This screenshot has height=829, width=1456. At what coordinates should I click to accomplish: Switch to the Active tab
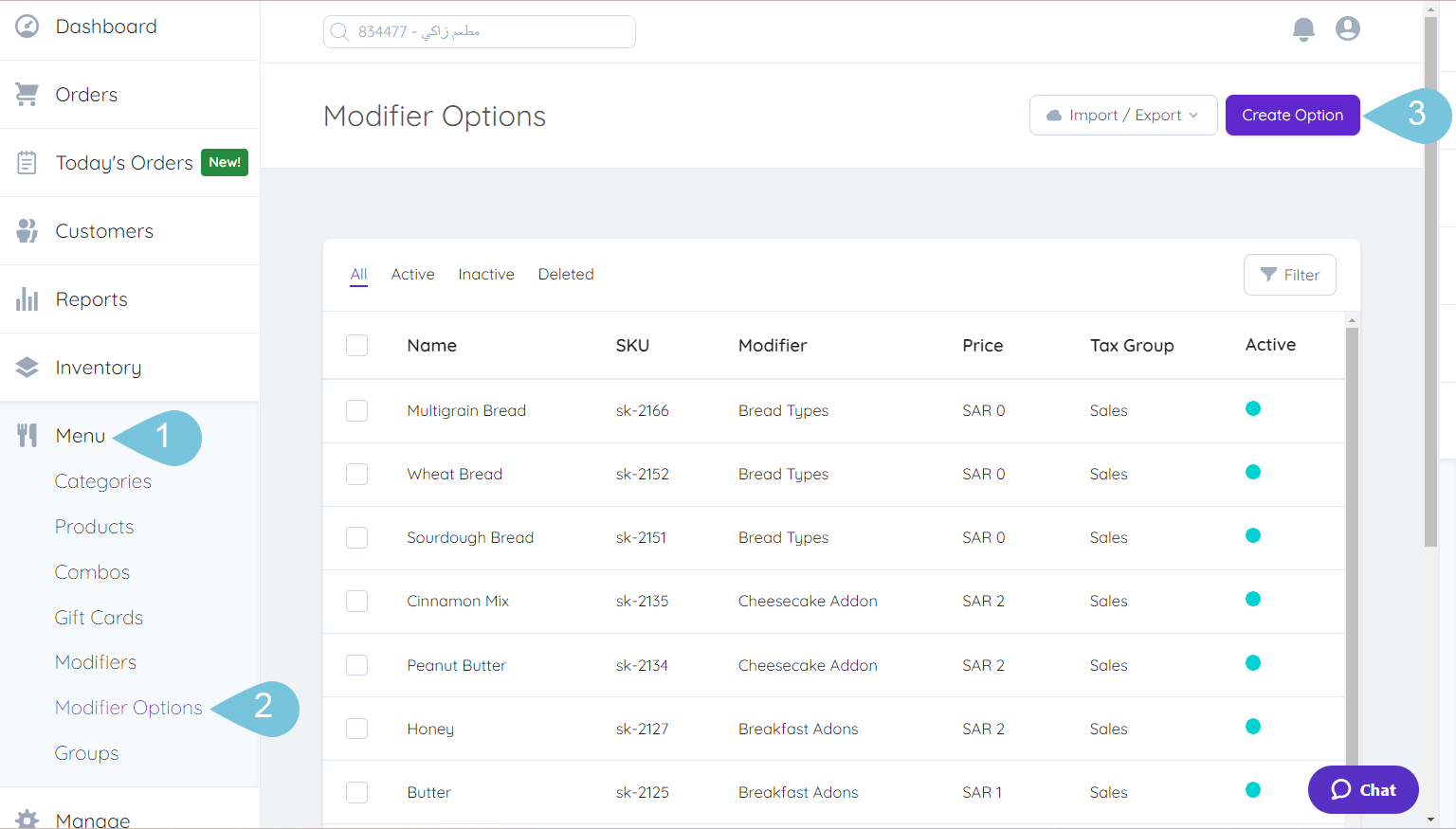click(412, 274)
